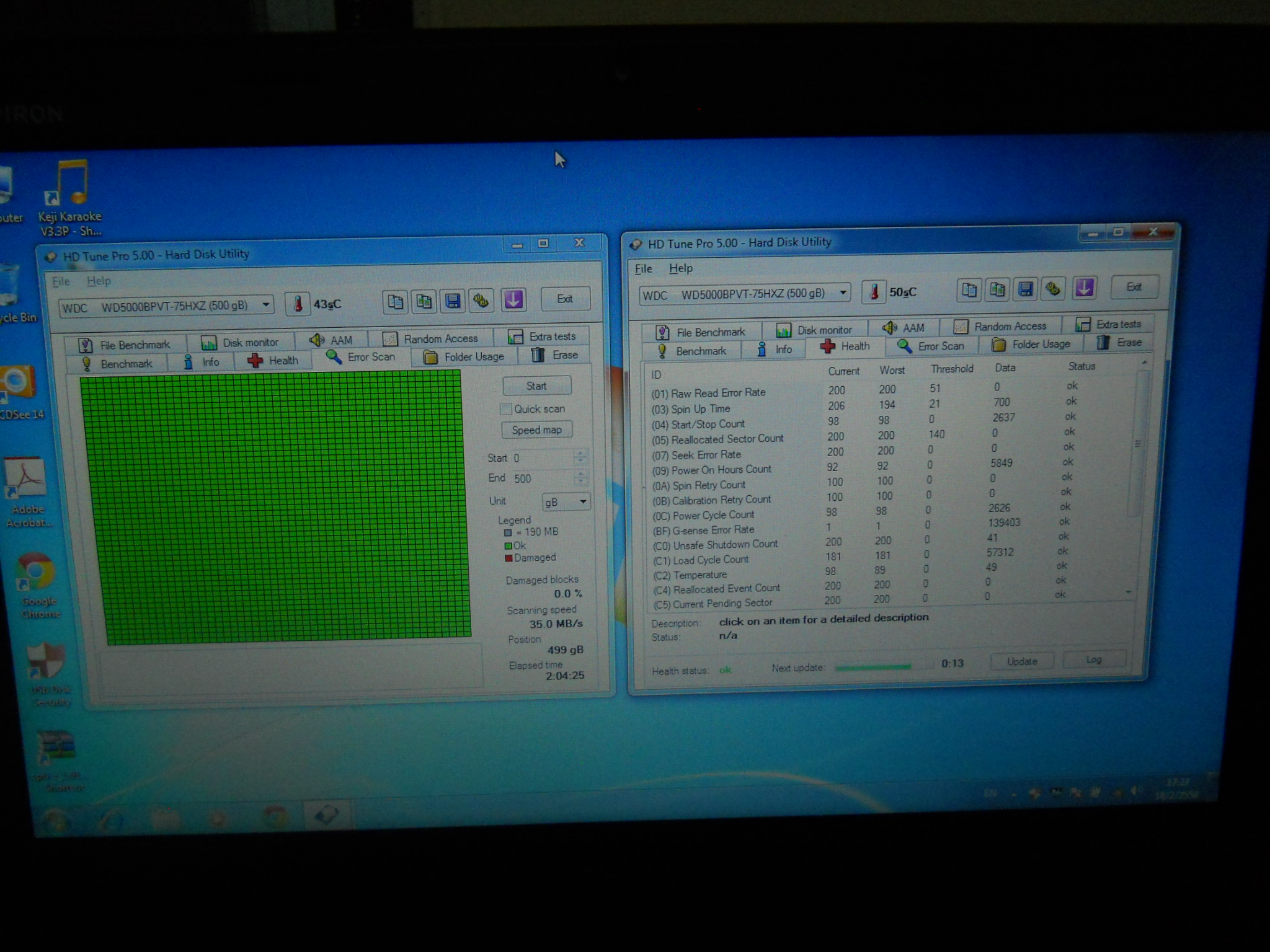Screen dimensions: 1270x952
Task: Open the Unit gB dropdown
Action: click(x=583, y=501)
